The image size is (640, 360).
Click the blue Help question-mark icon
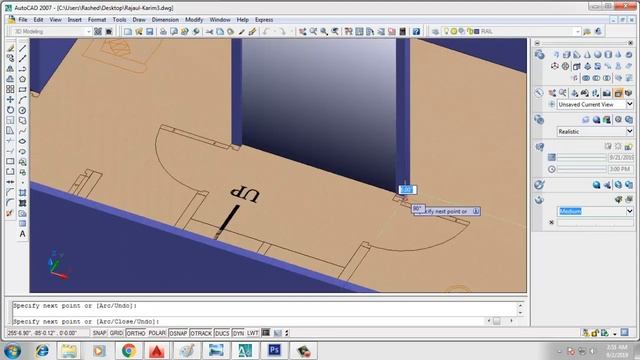pyautogui.click(x=416, y=31)
